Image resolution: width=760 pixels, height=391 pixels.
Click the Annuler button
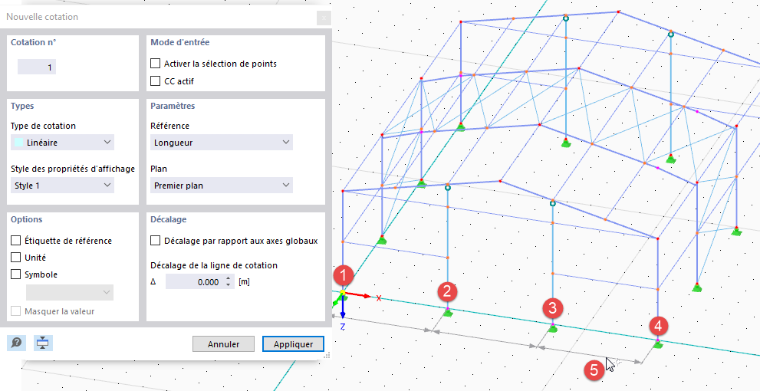[223, 344]
